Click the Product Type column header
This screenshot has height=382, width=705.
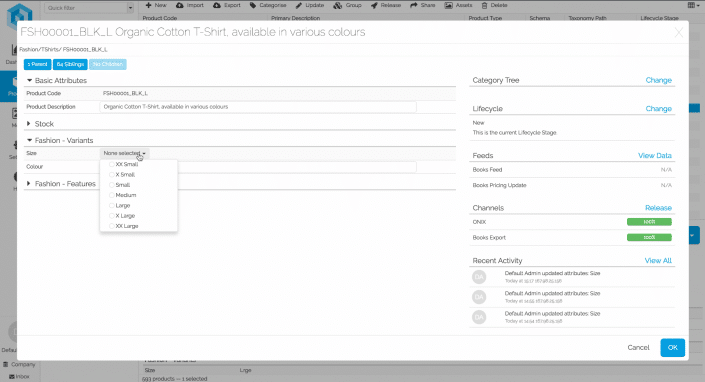(x=485, y=18)
